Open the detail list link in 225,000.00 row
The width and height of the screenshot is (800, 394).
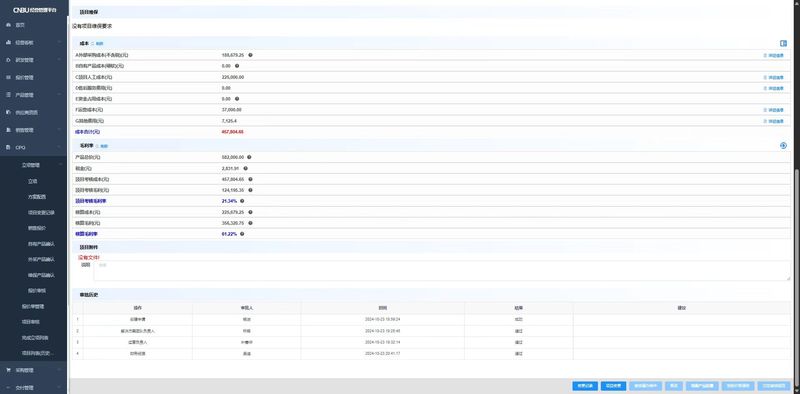tap(773, 77)
